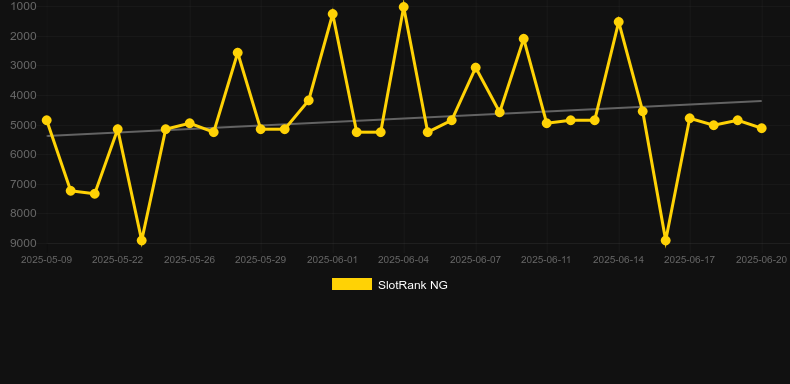The width and height of the screenshot is (790, 384).
Task: Select the data point above 2025-05-22
Action: coord(117,130)
